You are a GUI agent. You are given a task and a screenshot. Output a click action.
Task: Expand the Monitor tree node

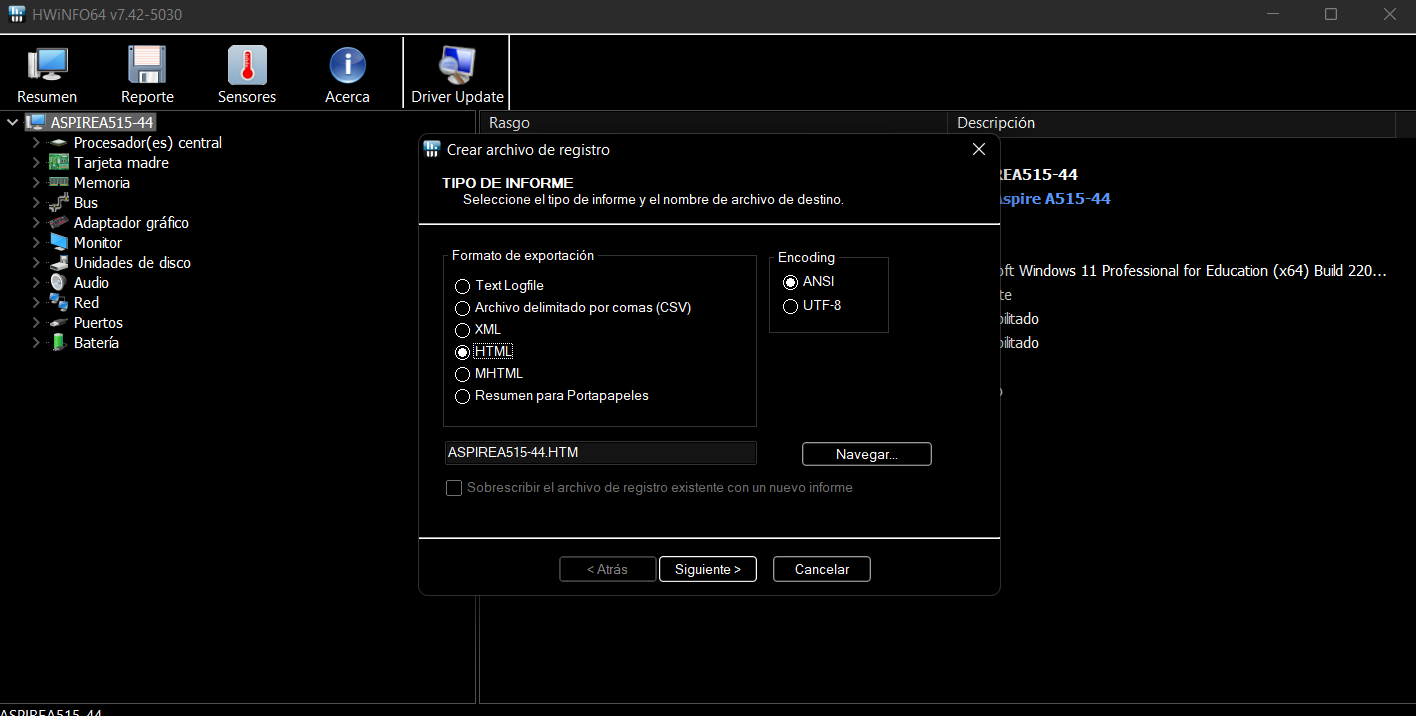[36, 243]
